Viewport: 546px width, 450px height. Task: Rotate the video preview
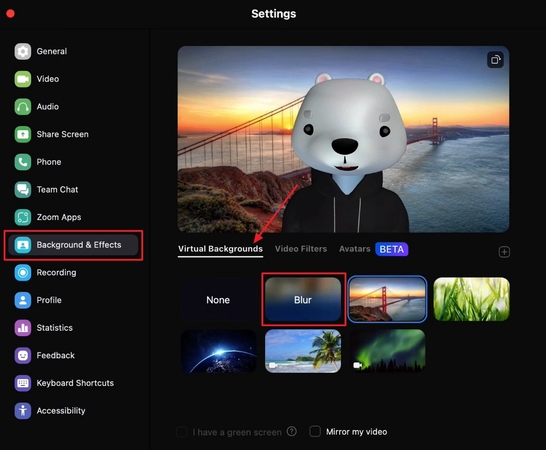(x=495, y=60)
